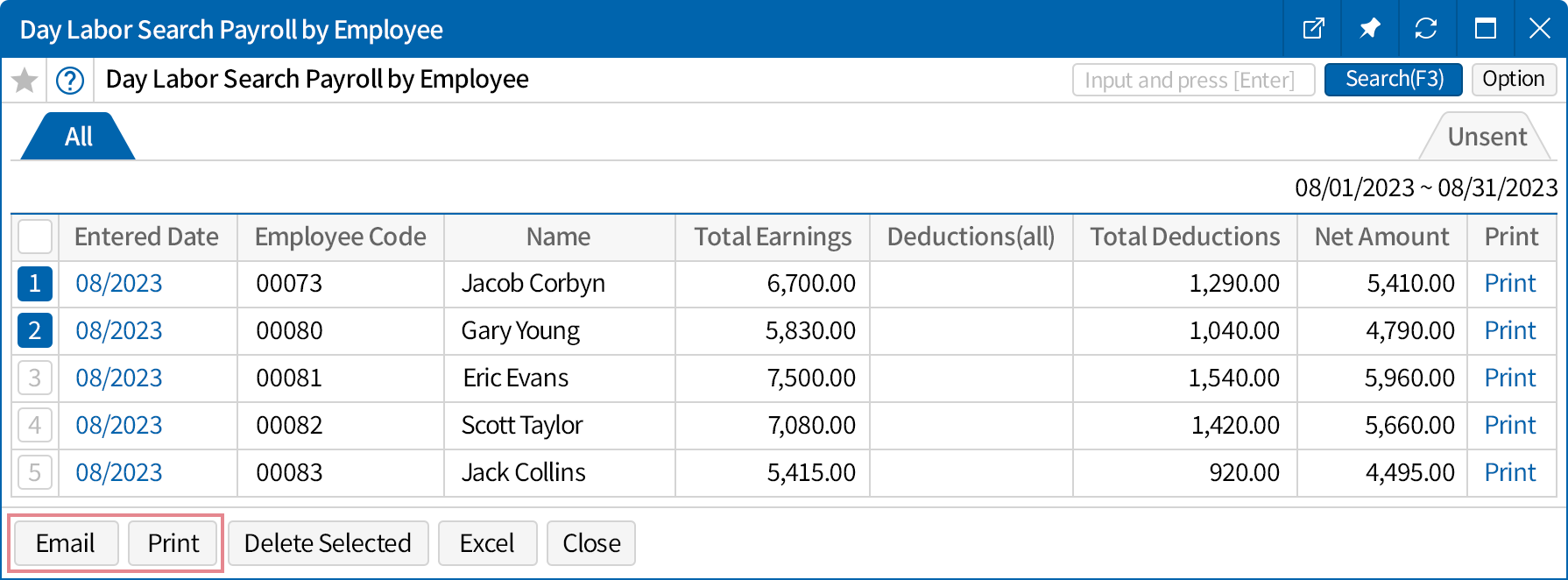
Task: Switch to the All tab
Action: click(x=78, y=137)
